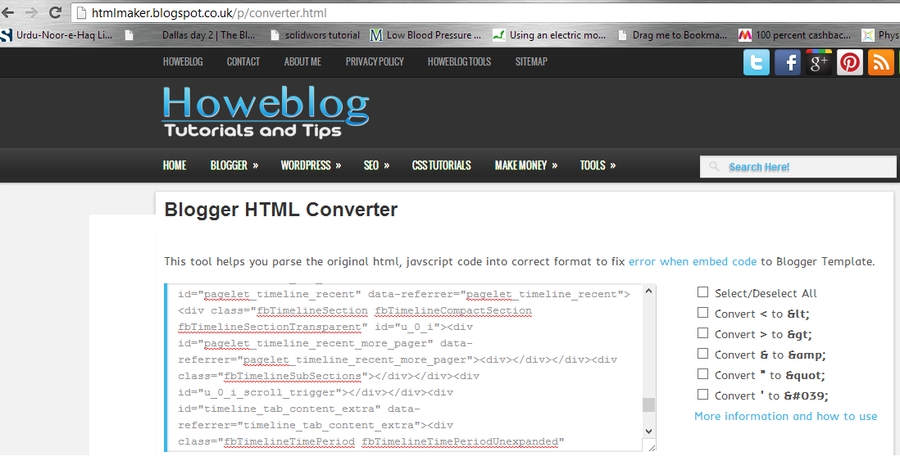The image size is (900, 461).
Task: Click the Search Here input field
Action: (785, 167)
